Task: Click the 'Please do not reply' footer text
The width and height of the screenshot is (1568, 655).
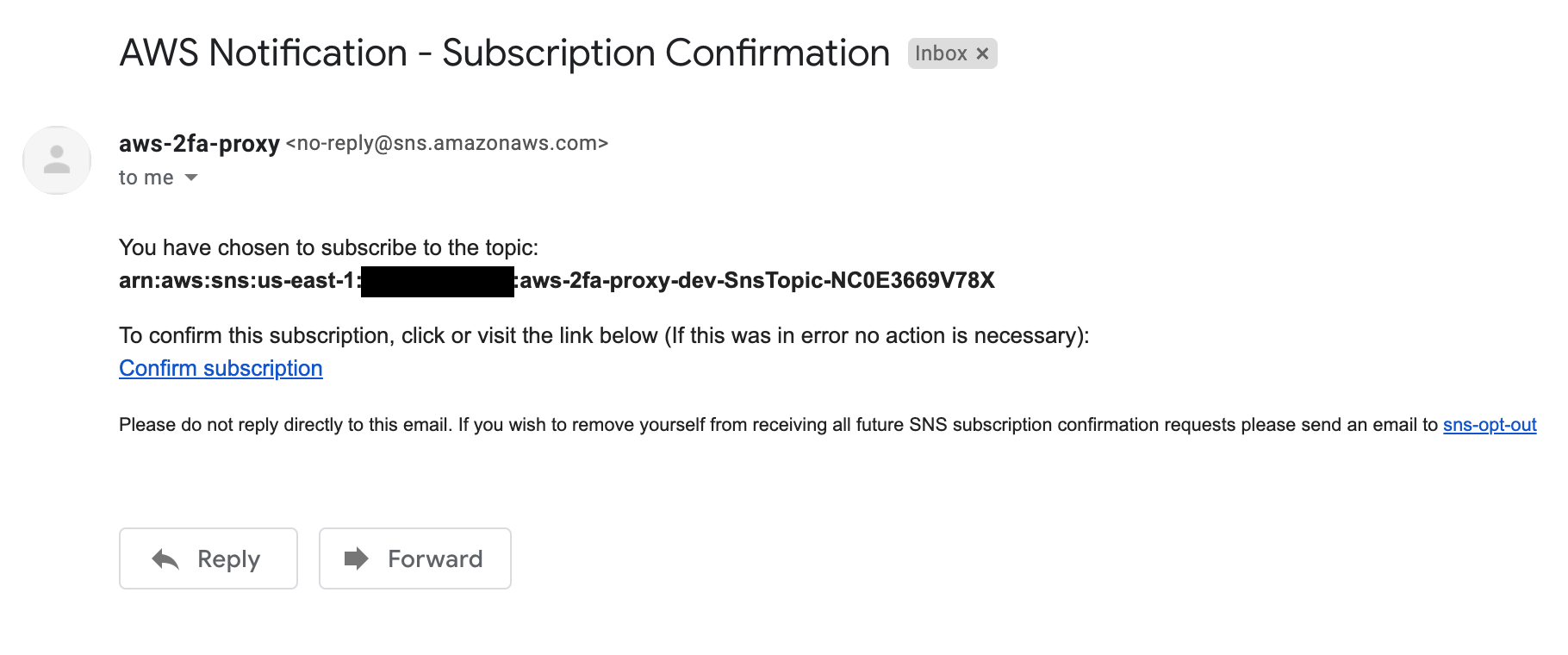Action: (x=775, y=425)
